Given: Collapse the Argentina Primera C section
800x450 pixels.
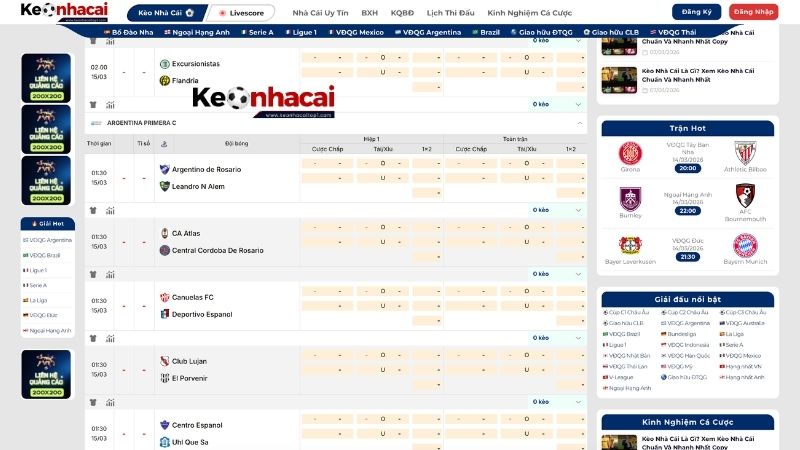Looking at the screenshot, I should (580, 123).
